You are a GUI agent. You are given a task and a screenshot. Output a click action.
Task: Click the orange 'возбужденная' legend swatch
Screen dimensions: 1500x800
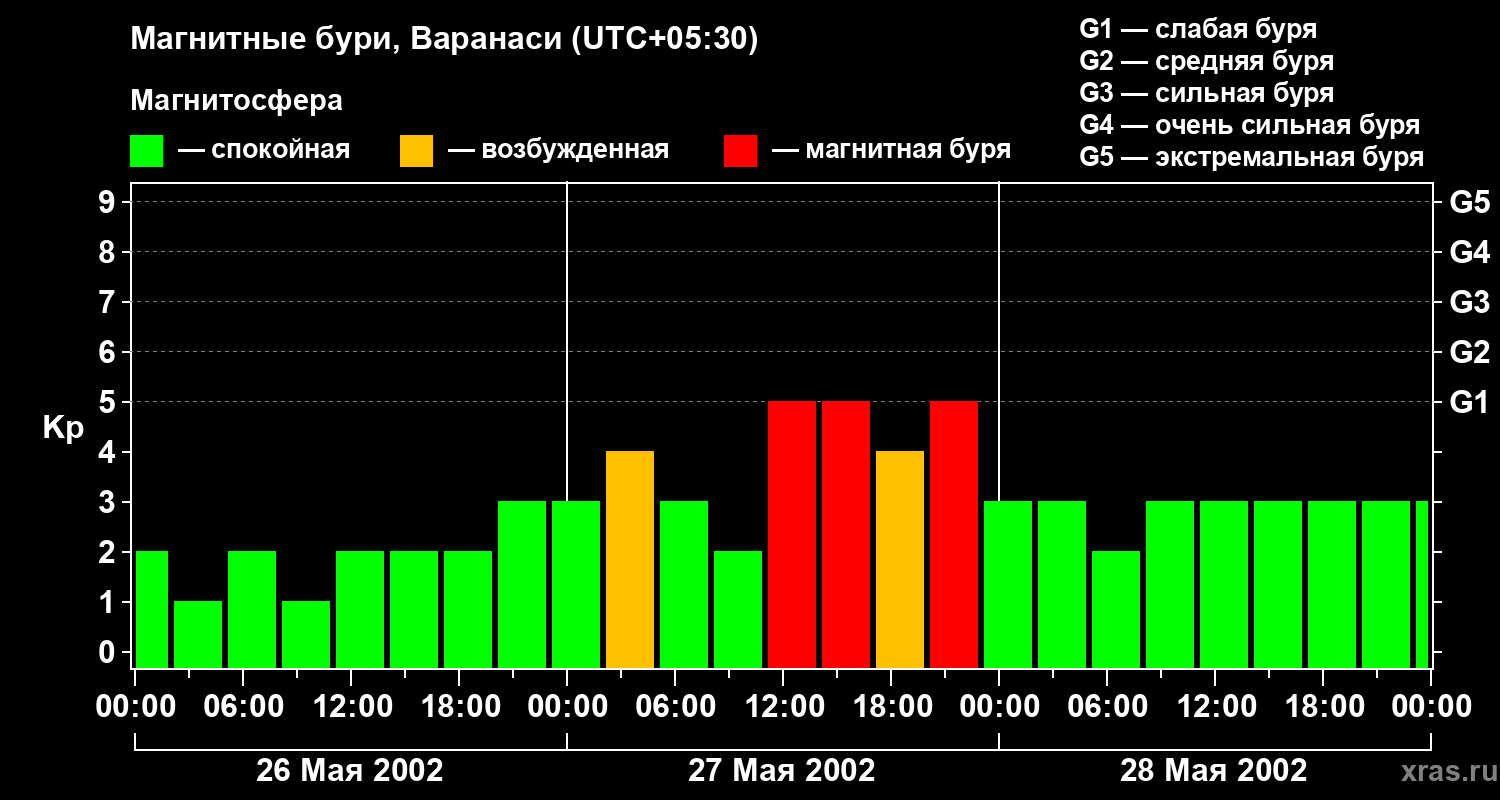pos(416,151)
